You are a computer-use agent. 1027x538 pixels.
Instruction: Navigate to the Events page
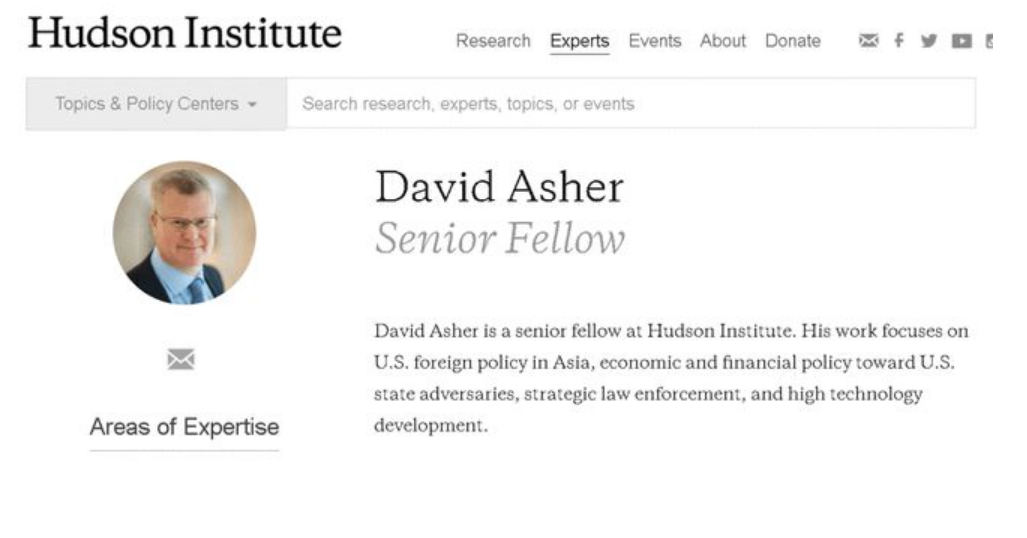(x=654, y=41)
